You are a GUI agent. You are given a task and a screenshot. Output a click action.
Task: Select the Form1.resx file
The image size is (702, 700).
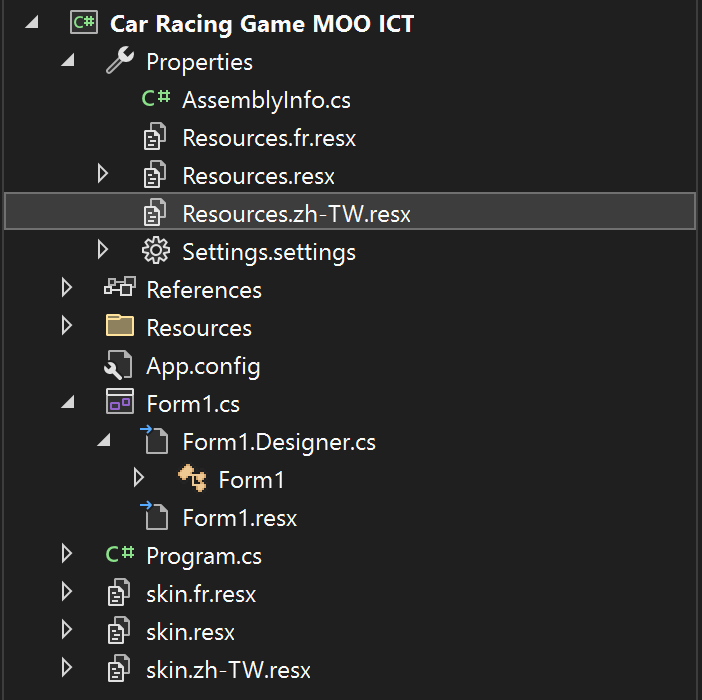click(x=239, y=517)
